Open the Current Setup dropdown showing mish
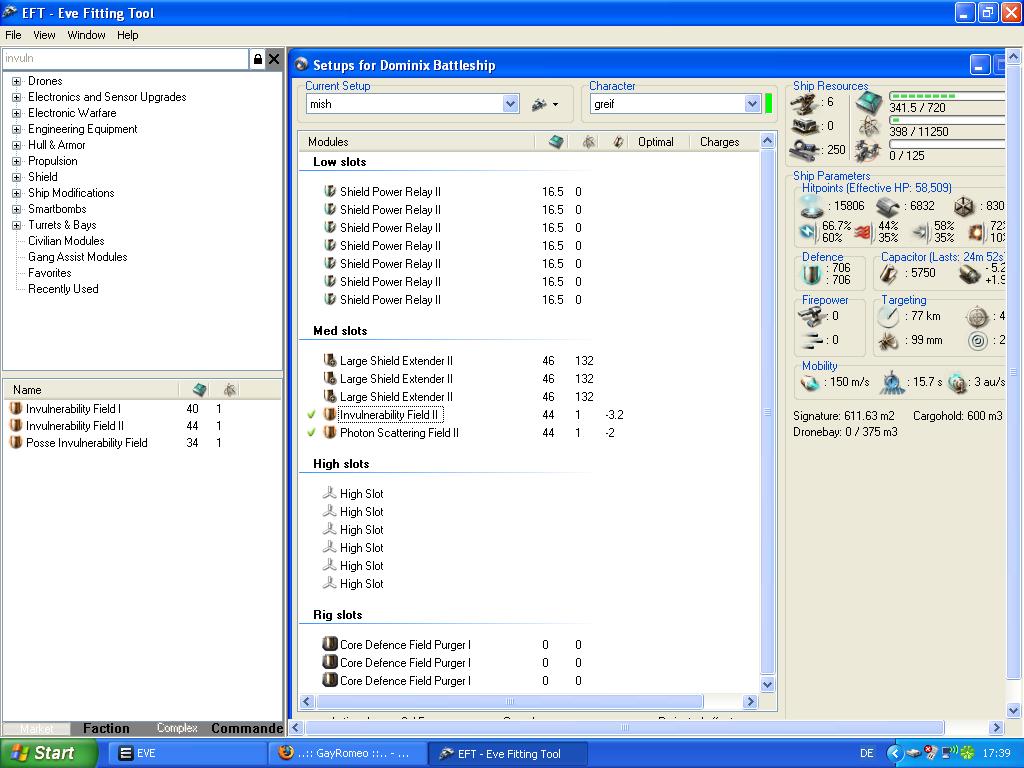 [511, 104]
